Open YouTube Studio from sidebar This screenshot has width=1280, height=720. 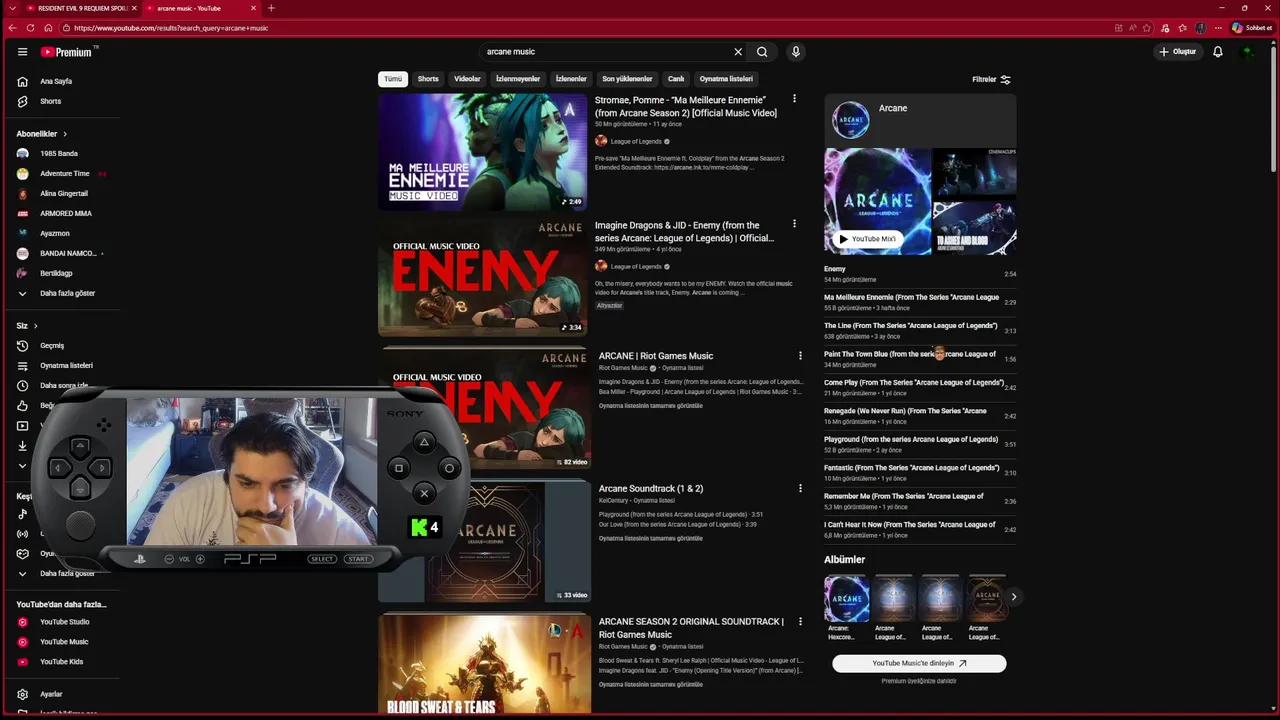click(x=66, y=622)
